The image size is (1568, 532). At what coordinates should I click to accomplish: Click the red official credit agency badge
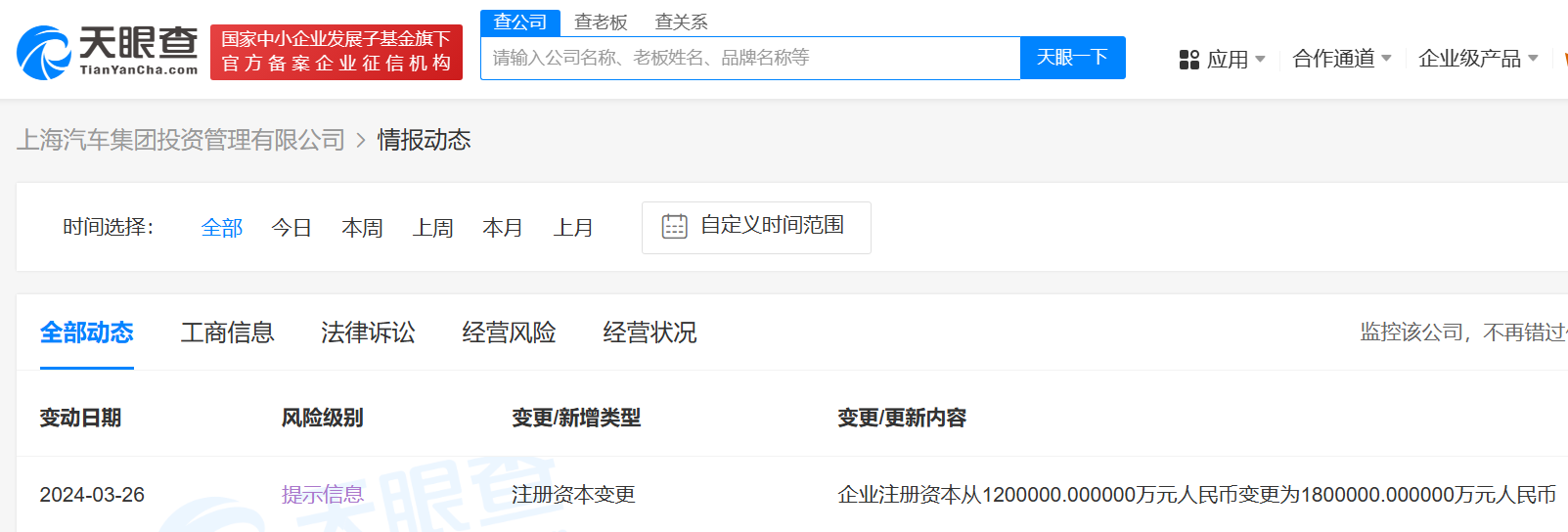tap(336, 52)
